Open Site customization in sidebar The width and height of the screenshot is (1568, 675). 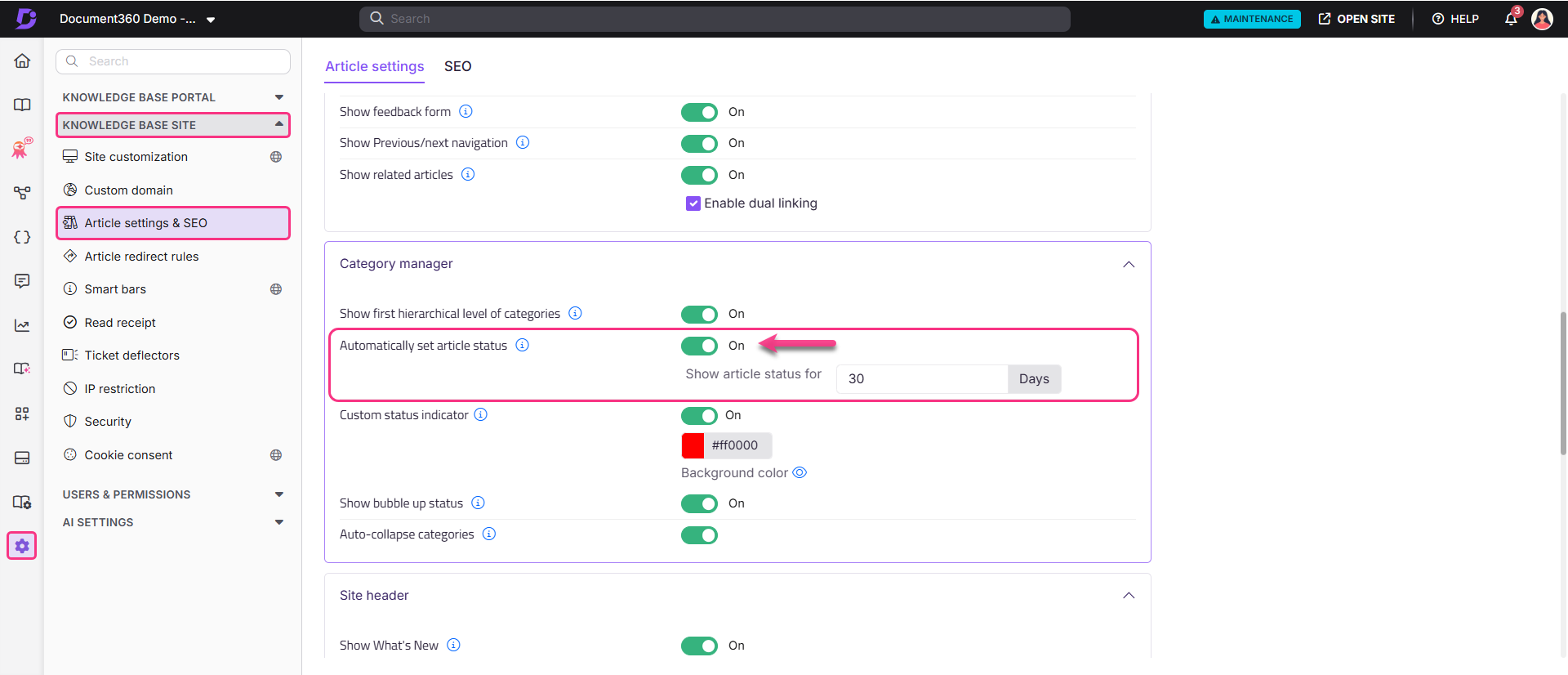136,157
